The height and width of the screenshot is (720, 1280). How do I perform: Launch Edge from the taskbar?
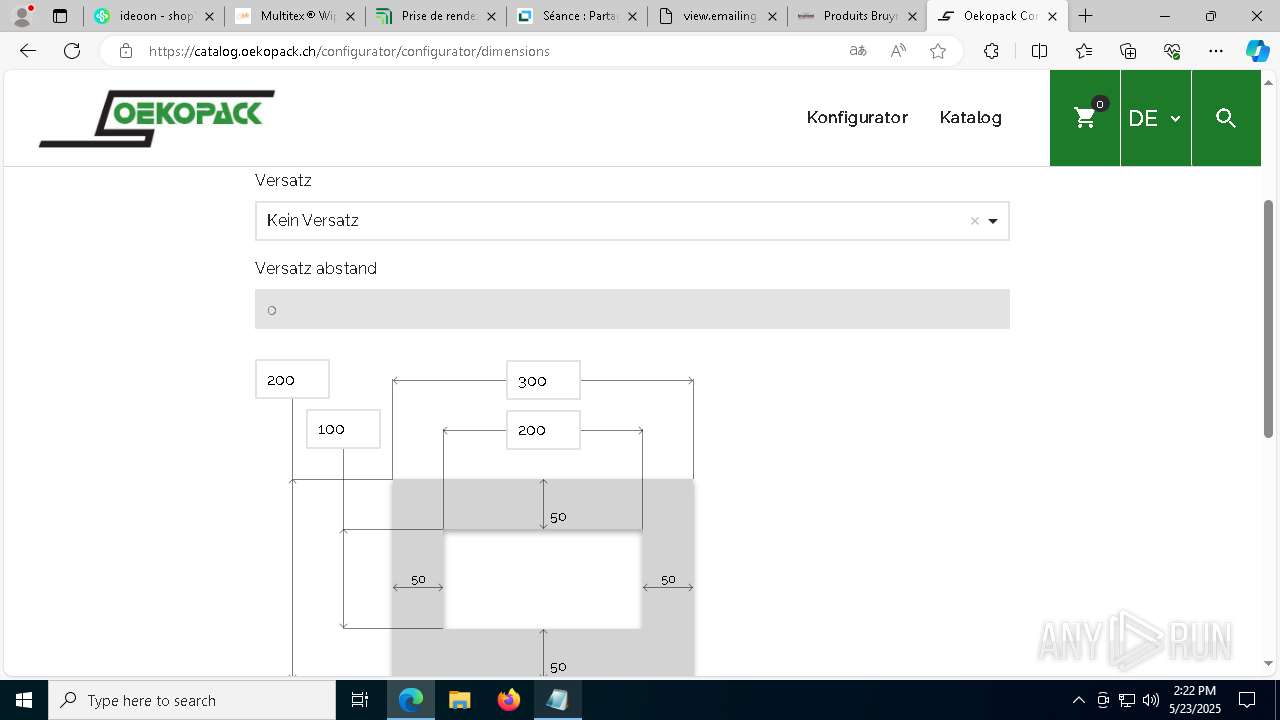(x=411, y=700)
